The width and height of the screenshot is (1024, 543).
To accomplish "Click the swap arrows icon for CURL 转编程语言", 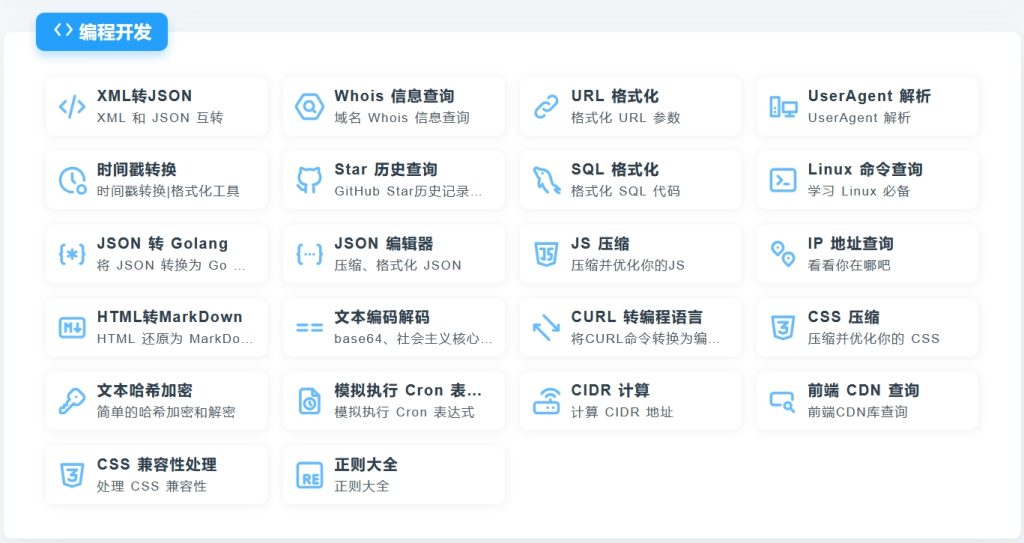I will (x=546, y=327).
